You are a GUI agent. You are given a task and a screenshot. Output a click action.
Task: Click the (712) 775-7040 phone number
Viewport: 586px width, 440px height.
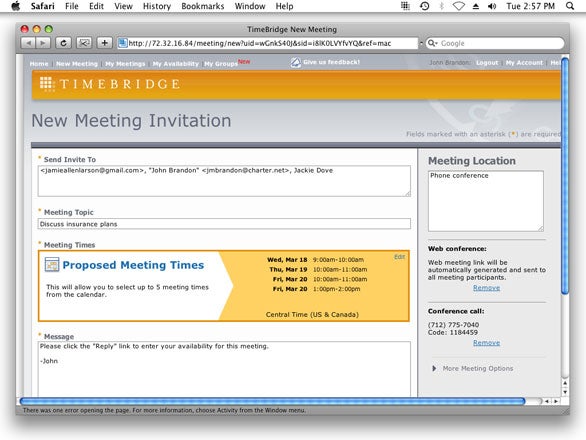453,324
